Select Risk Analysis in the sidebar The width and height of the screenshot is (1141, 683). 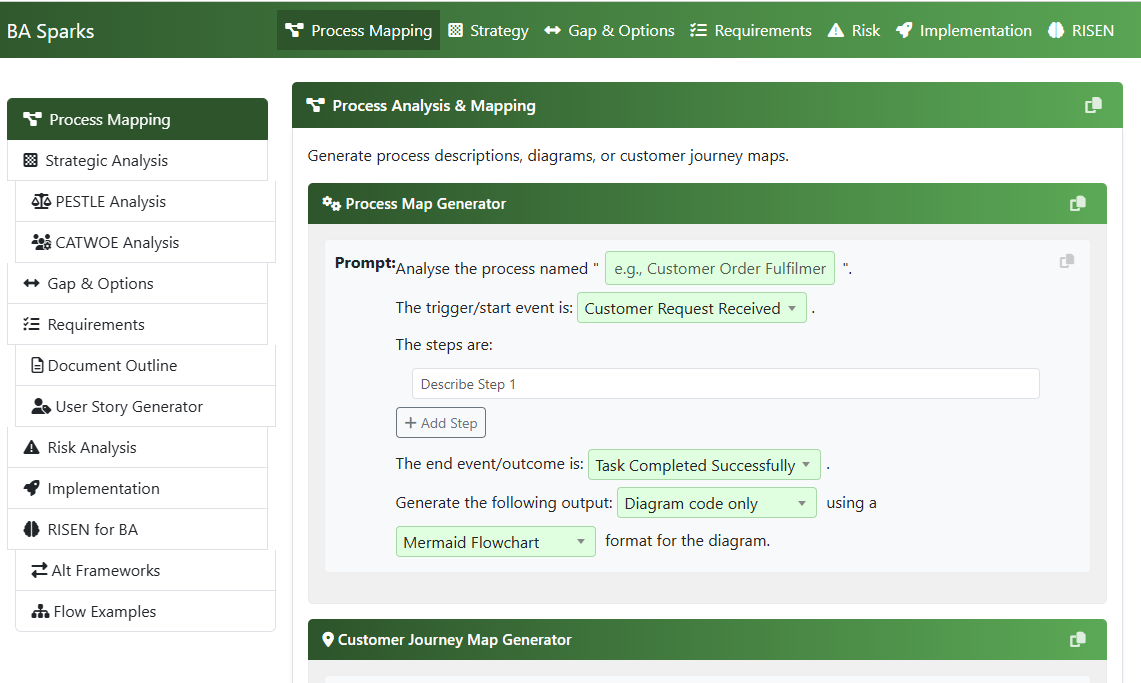tap(138, 447)
